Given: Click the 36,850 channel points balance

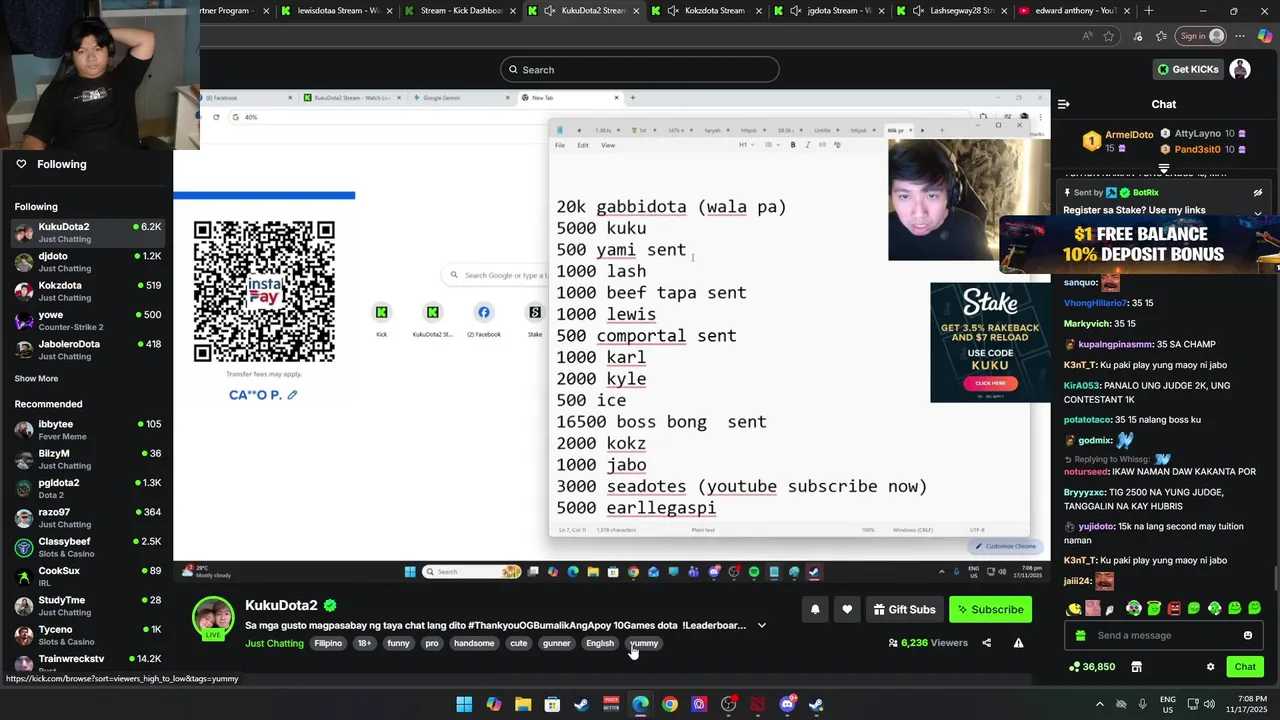Looking at the screenshot, I should click(x=1092, y=667).
